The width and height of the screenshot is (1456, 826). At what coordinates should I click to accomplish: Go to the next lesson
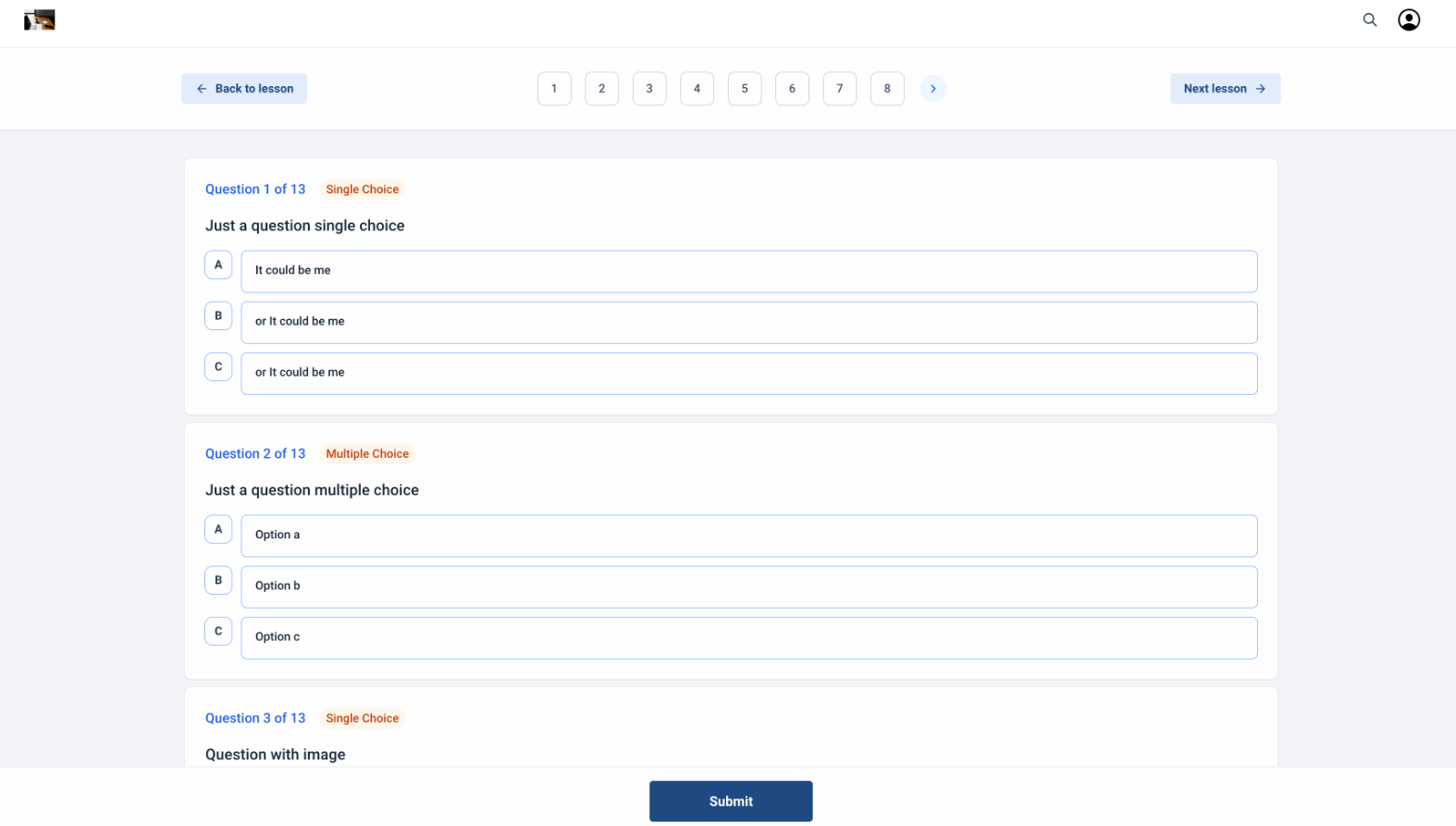(1224, 89)
